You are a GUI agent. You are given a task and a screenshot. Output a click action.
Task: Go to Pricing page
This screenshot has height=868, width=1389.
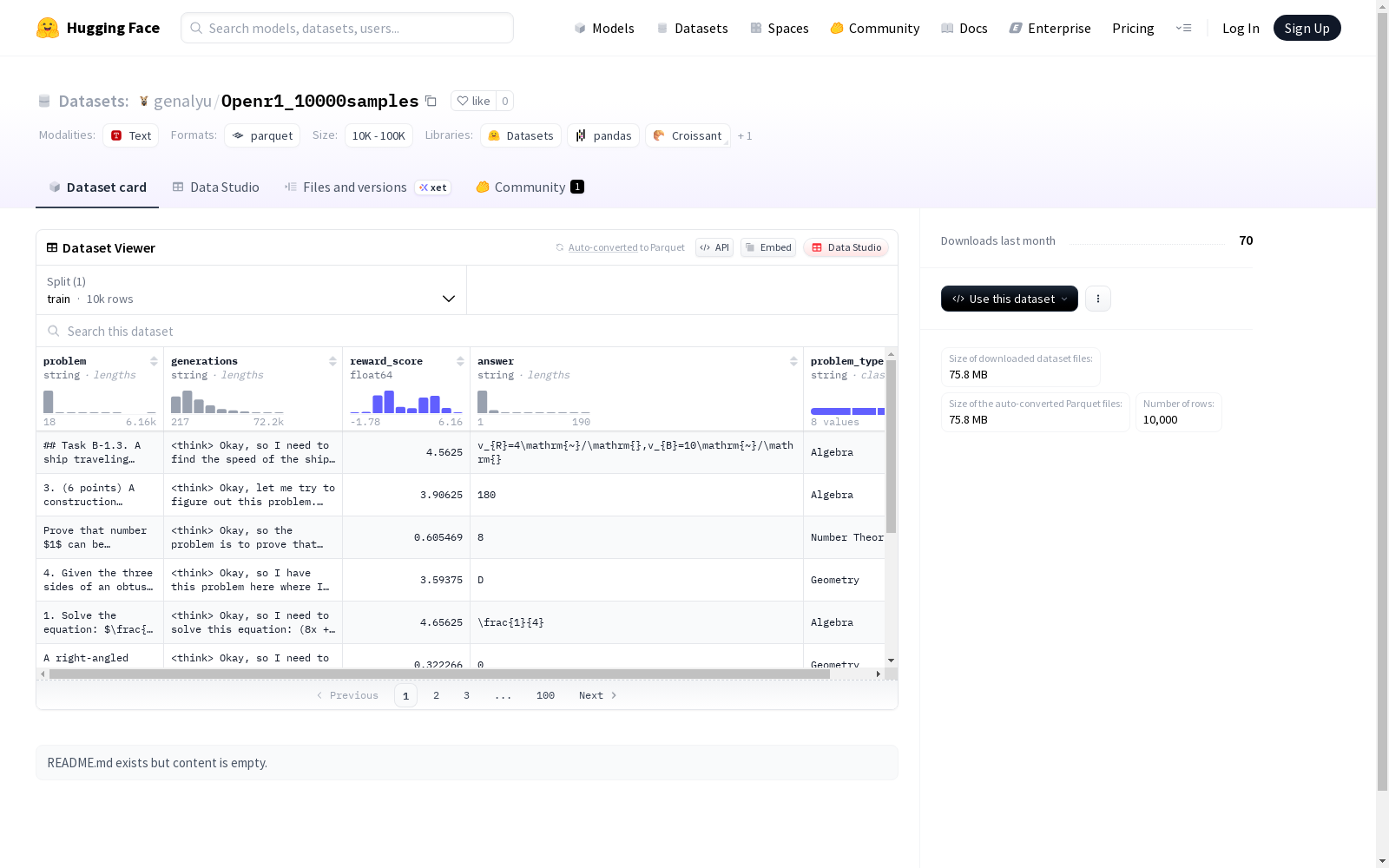coord(1133,28)
